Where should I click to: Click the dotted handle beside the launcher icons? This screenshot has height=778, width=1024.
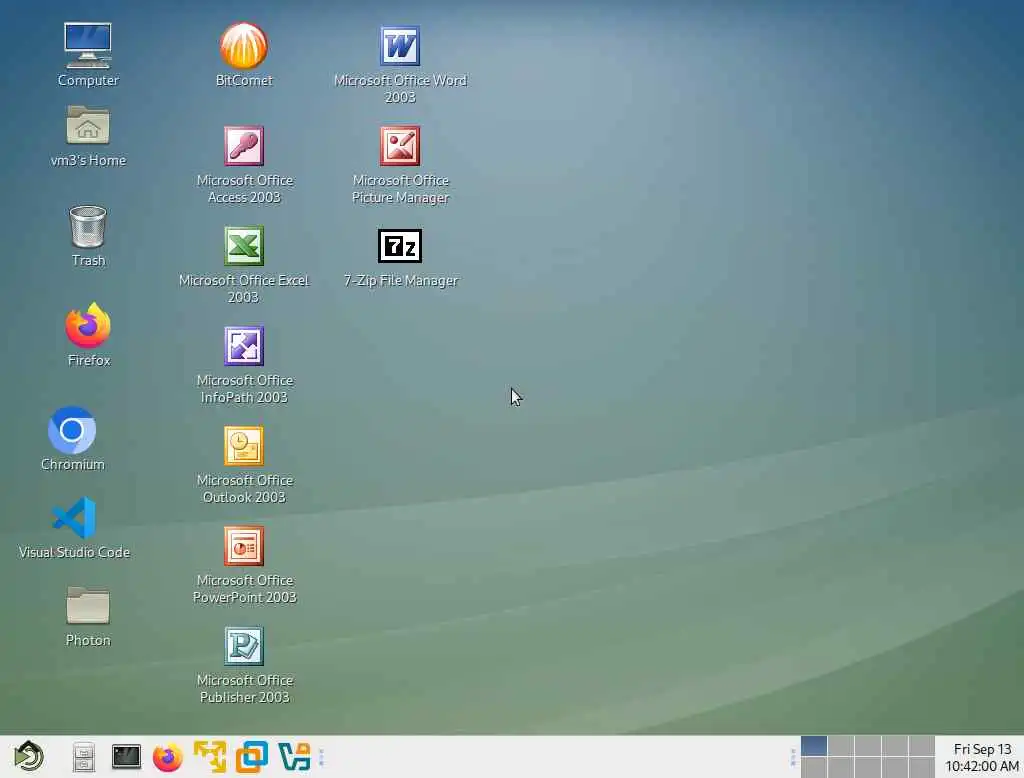tap(321, 757)
